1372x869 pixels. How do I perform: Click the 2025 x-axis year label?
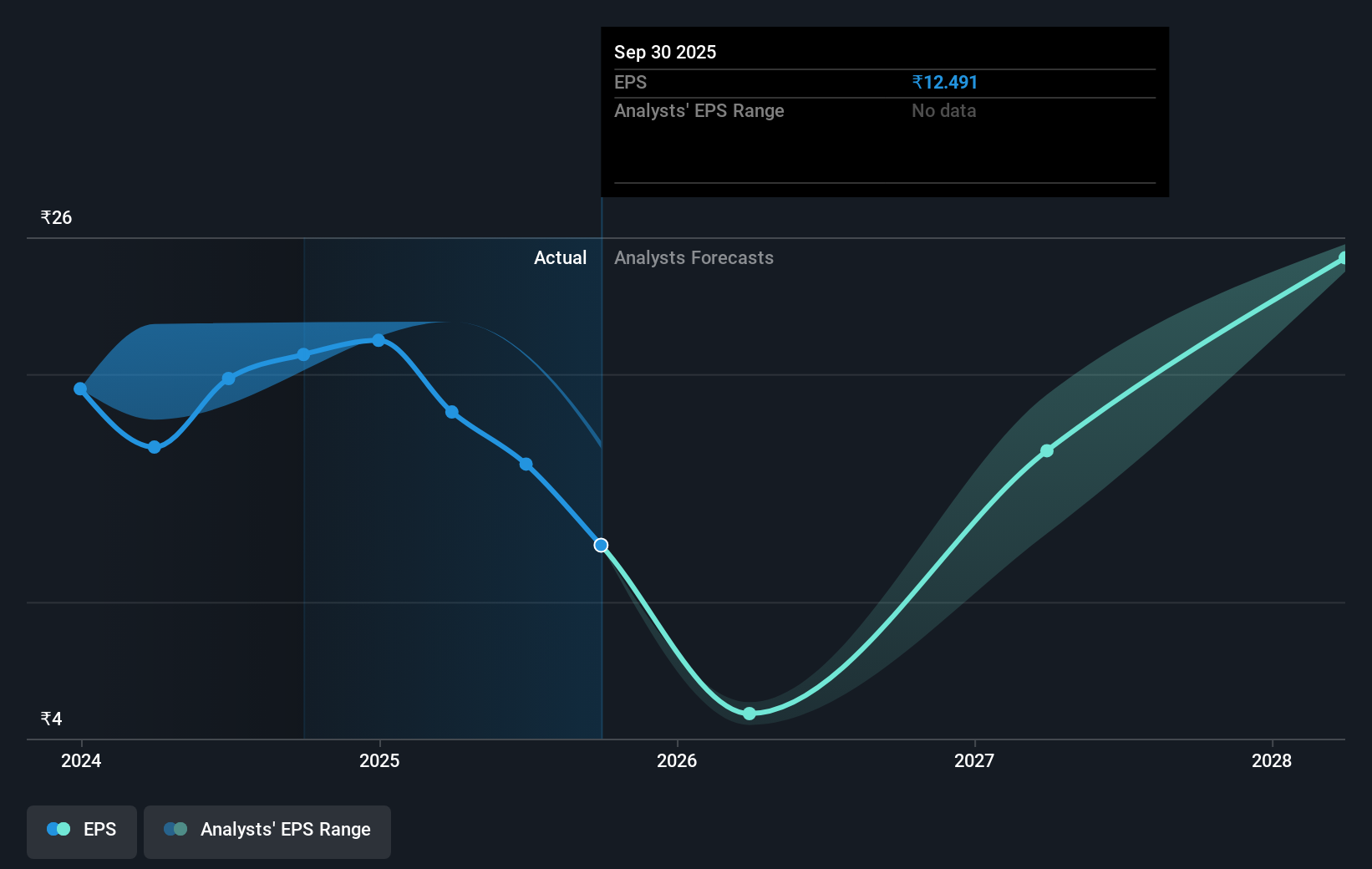tap(379, 760)
